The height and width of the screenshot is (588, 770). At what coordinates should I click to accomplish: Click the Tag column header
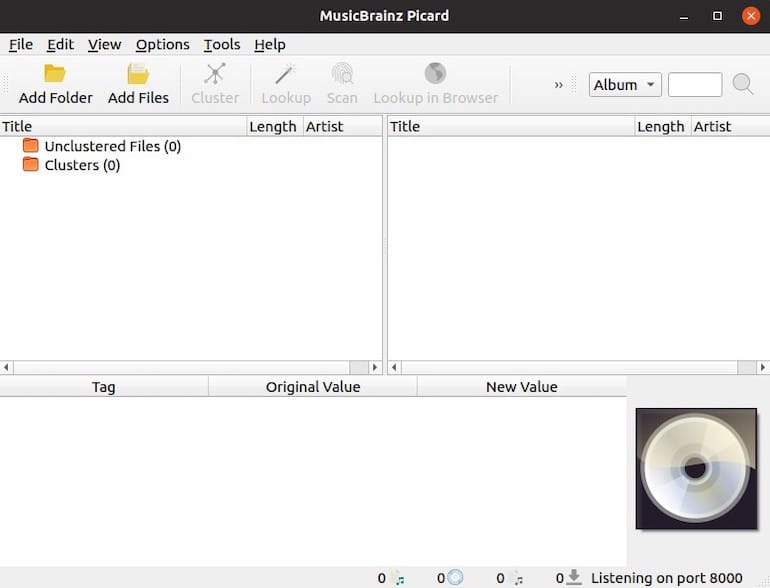coord(104,387)
